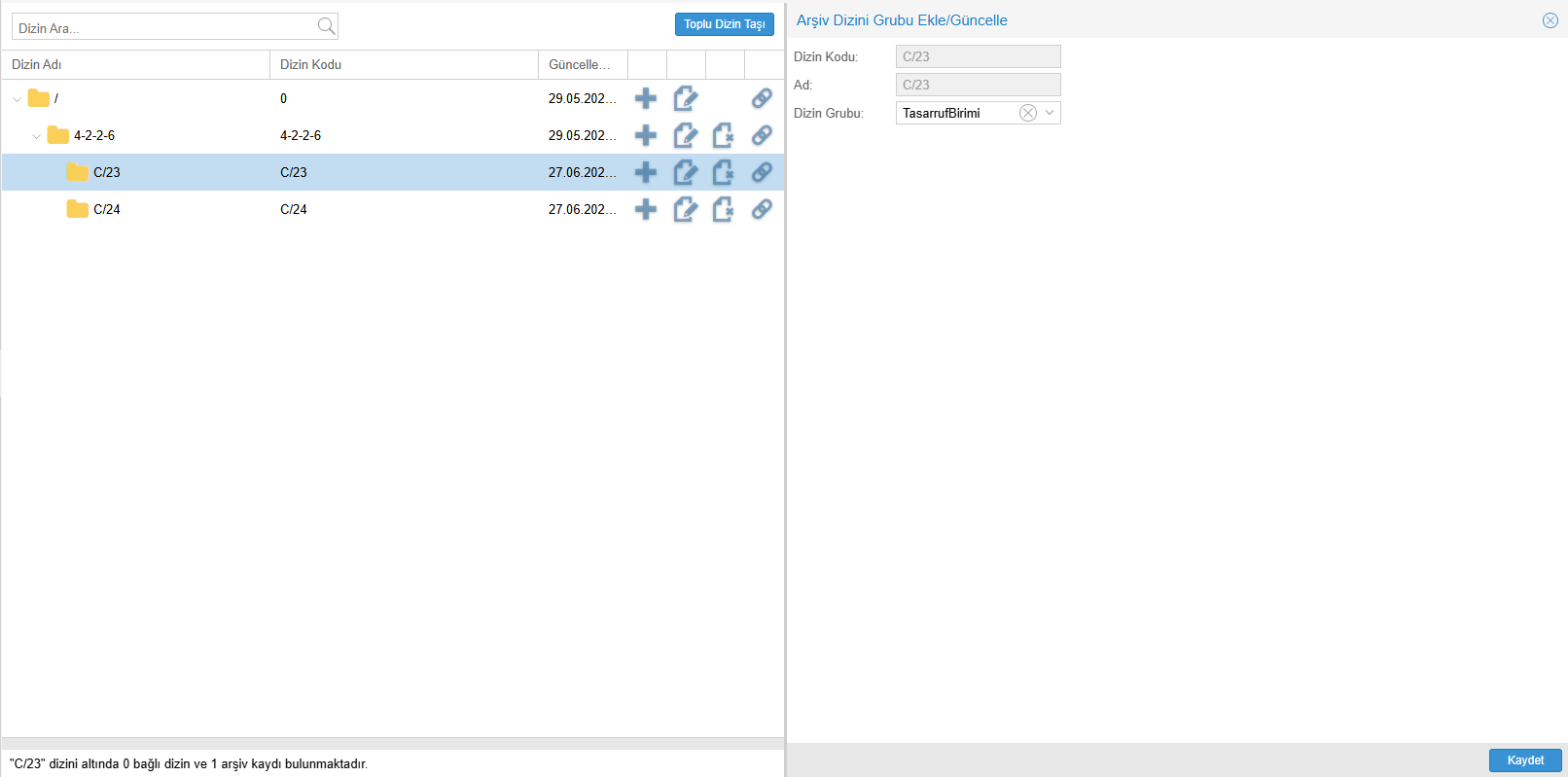Click the delete icon for C/24 row

click(723, 209)
